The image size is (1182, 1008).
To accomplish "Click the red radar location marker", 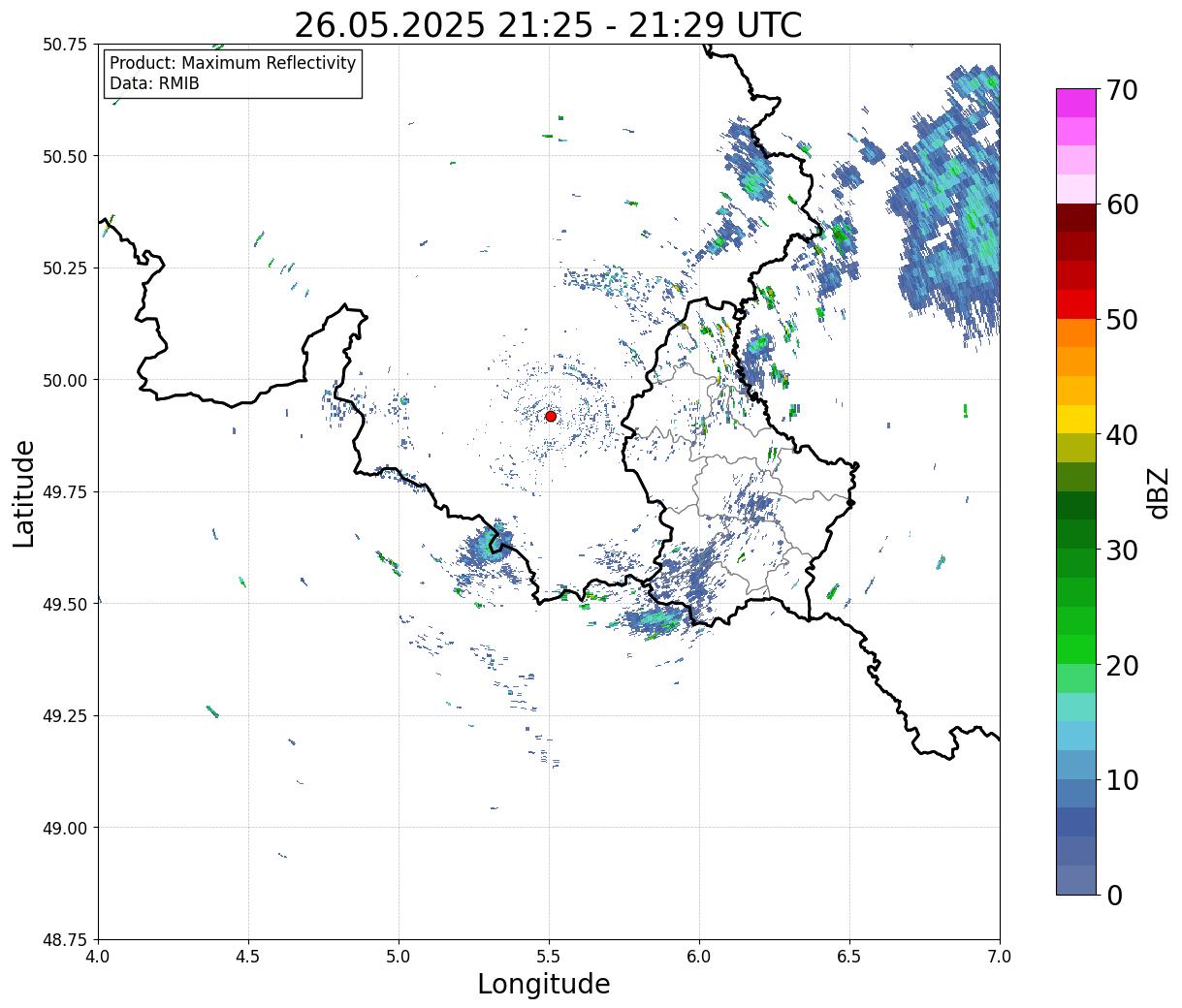I will tap(550, 416).
